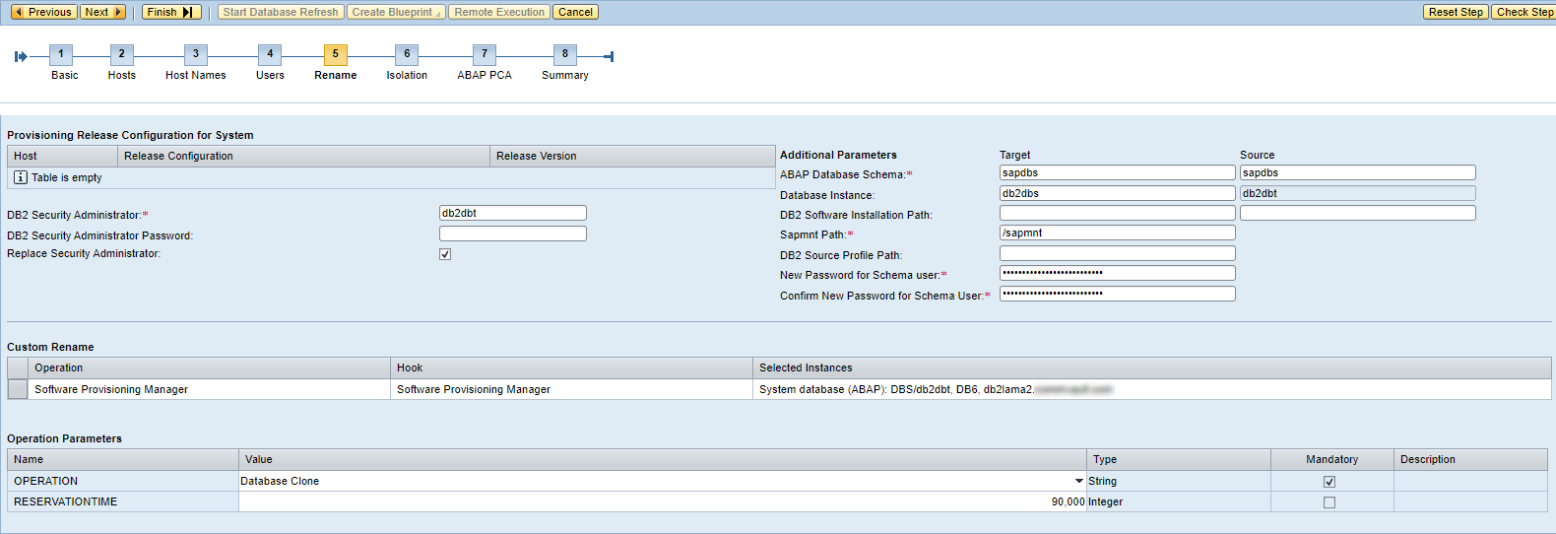Toggle Replace Security Administrator checkbox
The width and height of the screenshot is (1556, 534).
tap(445, 254)
